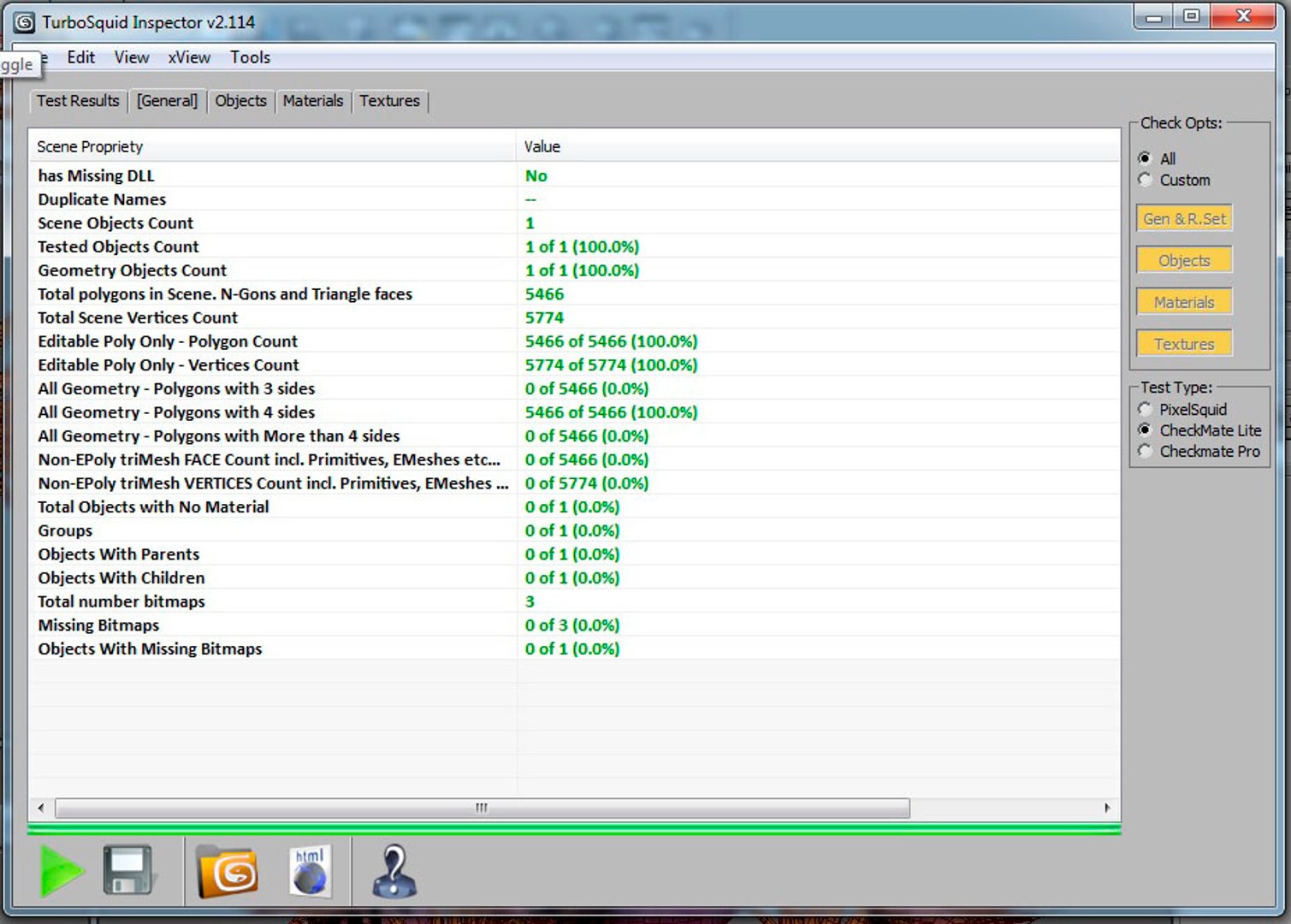This screenshot has width=1291, height=924.
Task: Switch to the Materials tab
Action: (x=313, y=101)
